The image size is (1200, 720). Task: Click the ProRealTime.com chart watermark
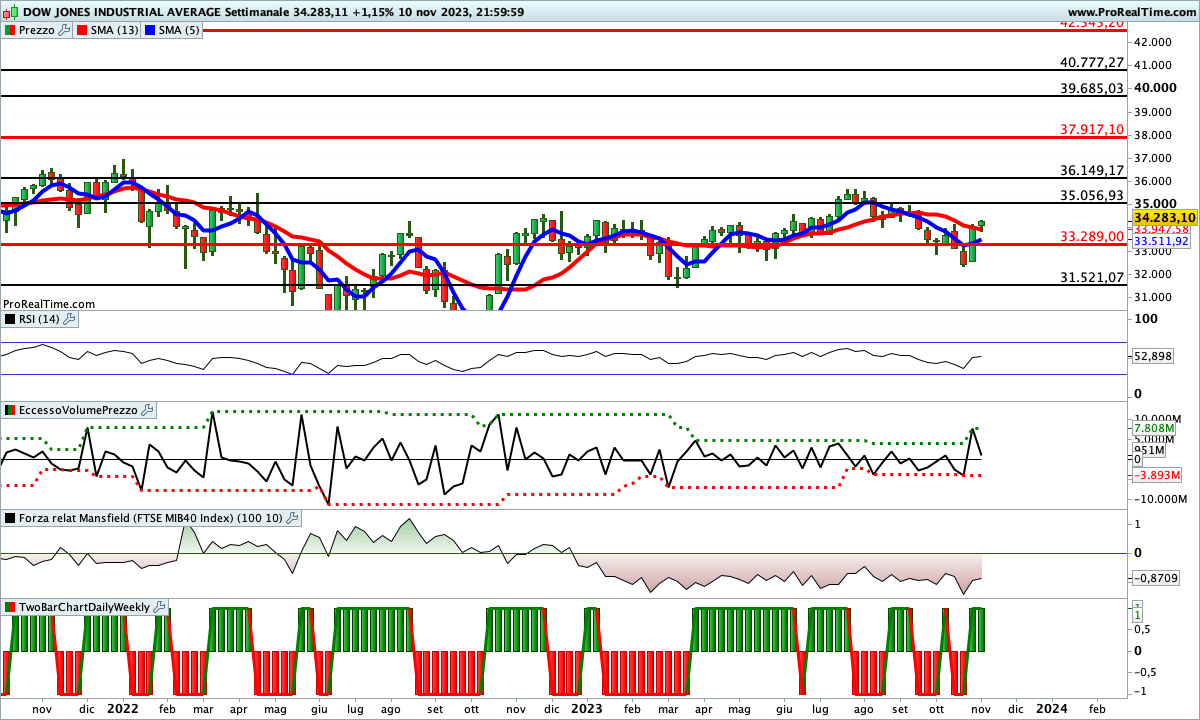click(x=48, y=303)
